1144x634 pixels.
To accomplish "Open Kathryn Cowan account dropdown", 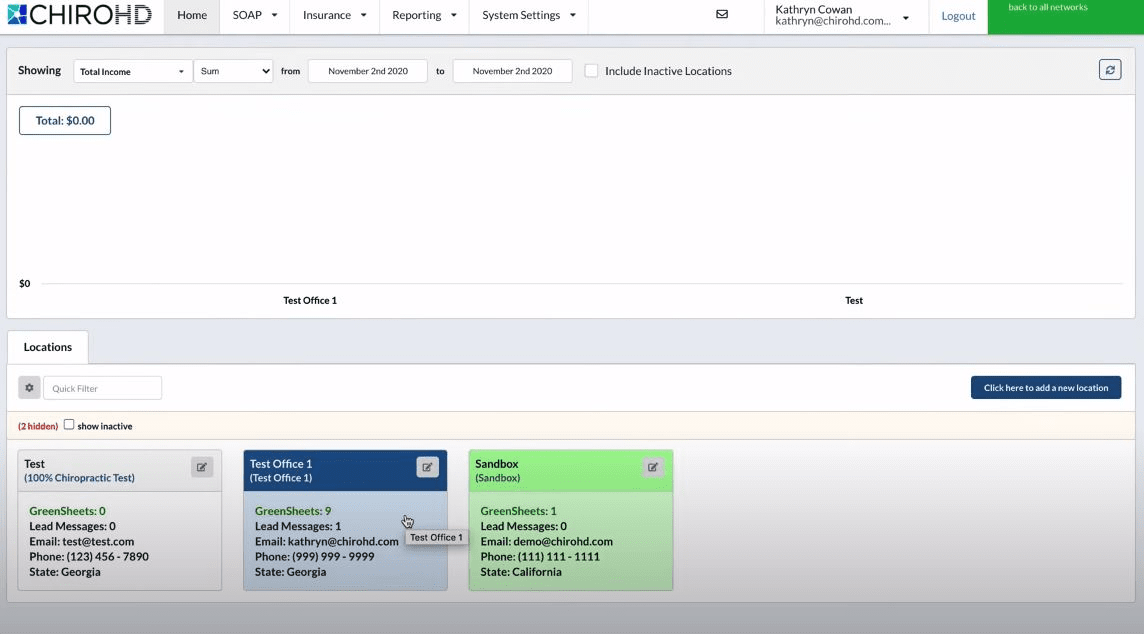I will click(842, 16).
